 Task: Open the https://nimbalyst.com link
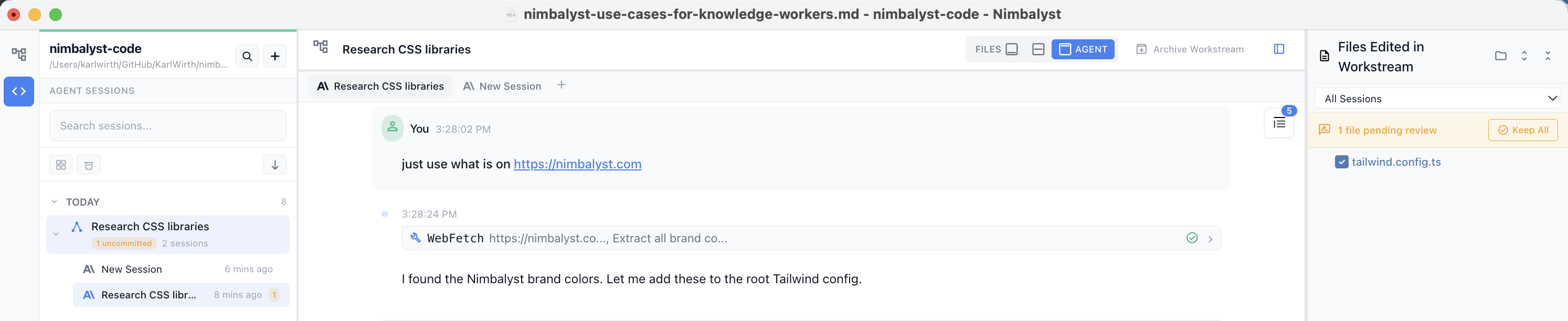click(577, 164)
